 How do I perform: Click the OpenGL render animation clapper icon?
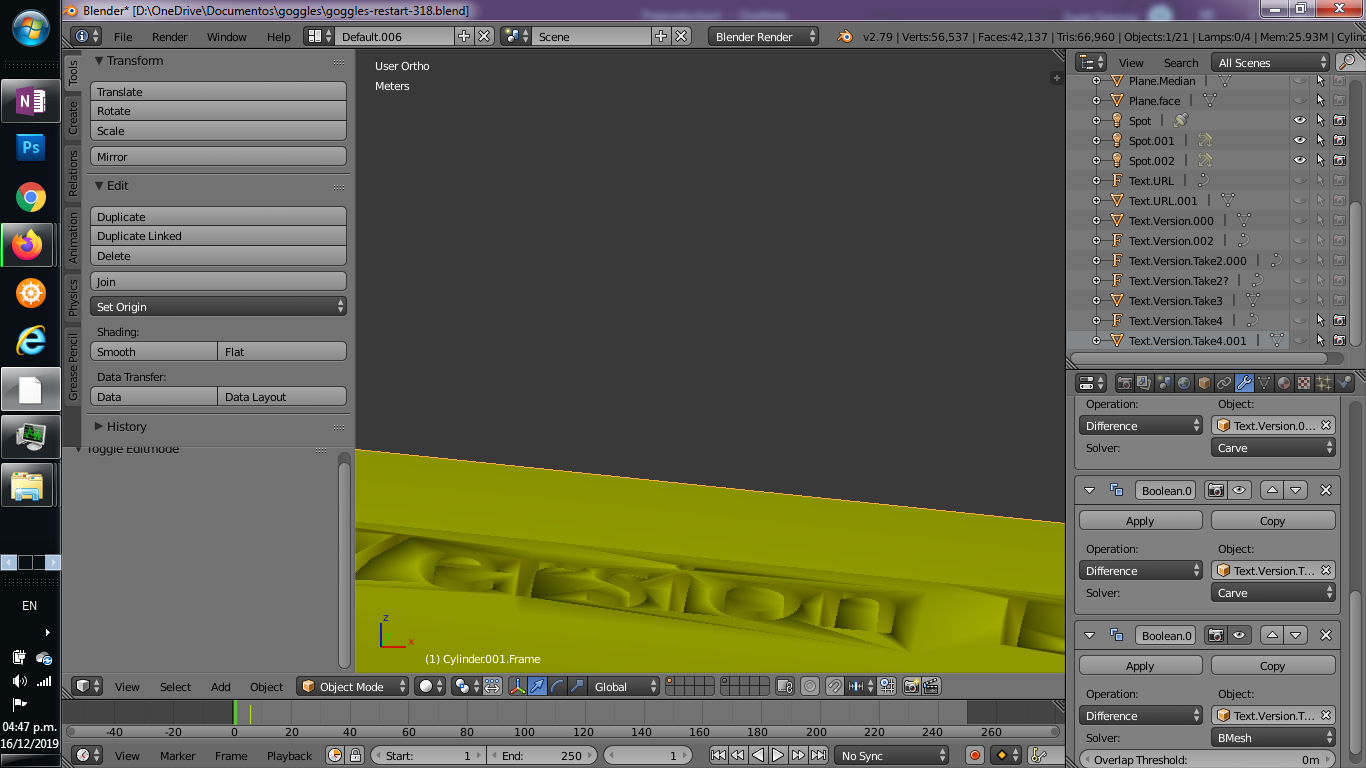pos(931,687)
